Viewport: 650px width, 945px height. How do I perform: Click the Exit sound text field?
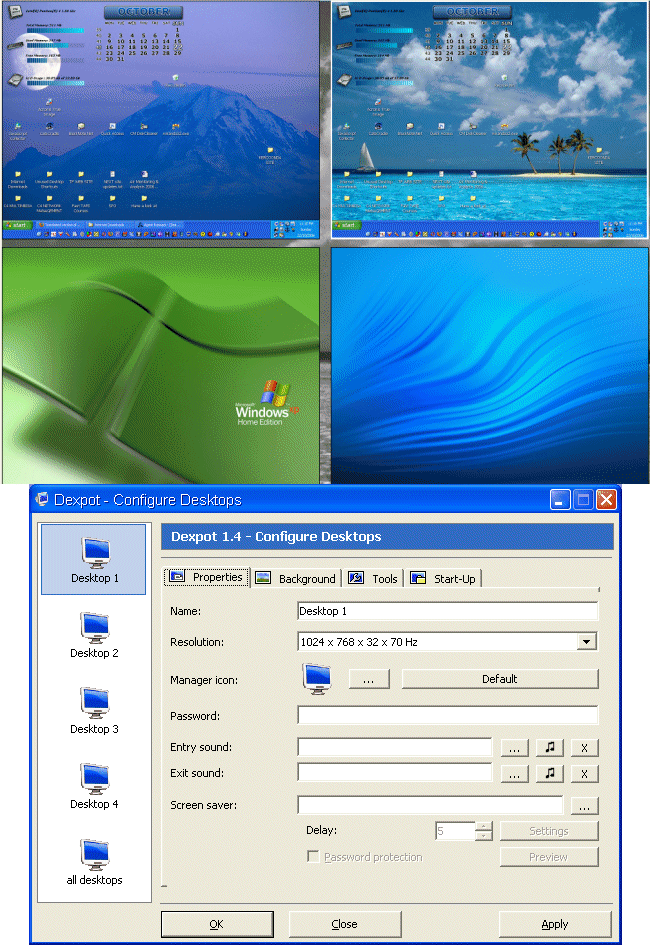pos(395,773)
